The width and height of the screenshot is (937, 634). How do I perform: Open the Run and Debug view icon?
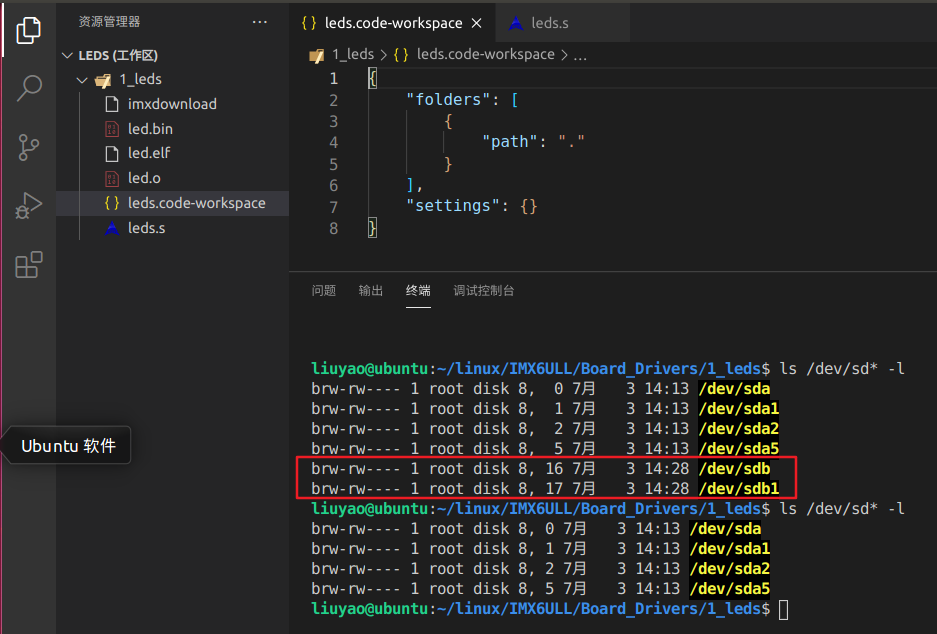[28, 206]
